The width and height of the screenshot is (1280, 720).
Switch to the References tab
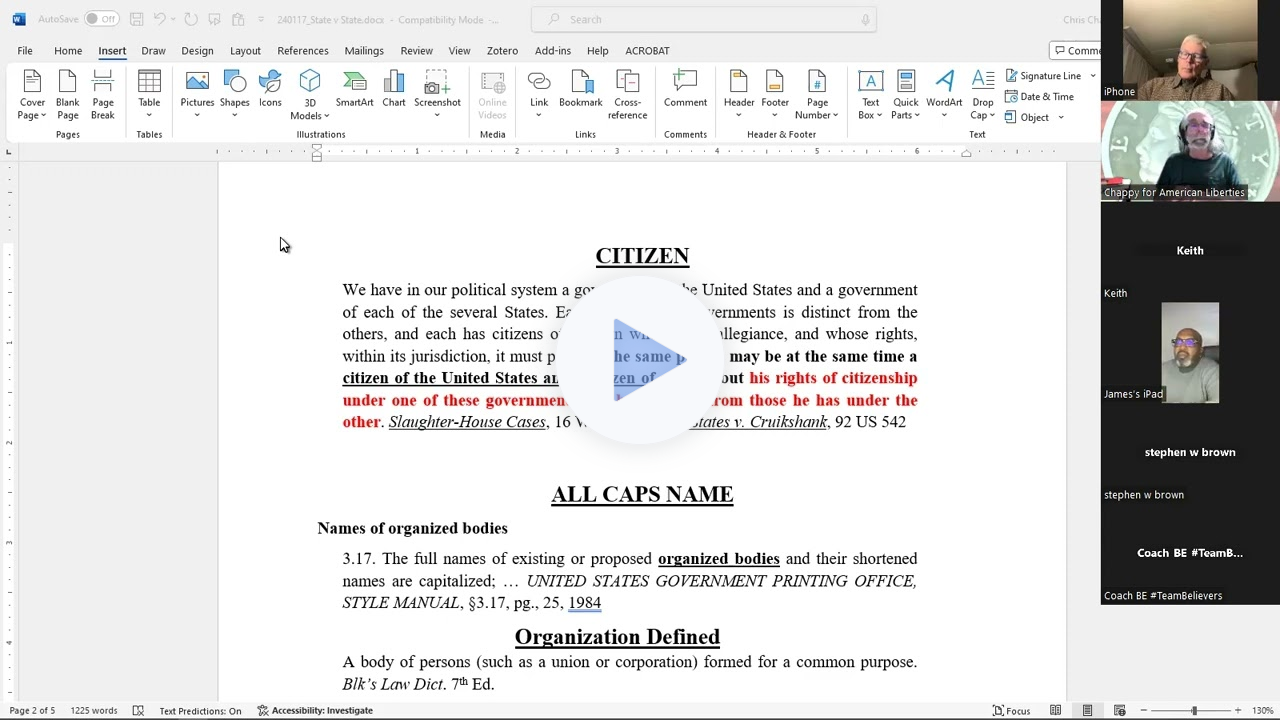point(302,51)
